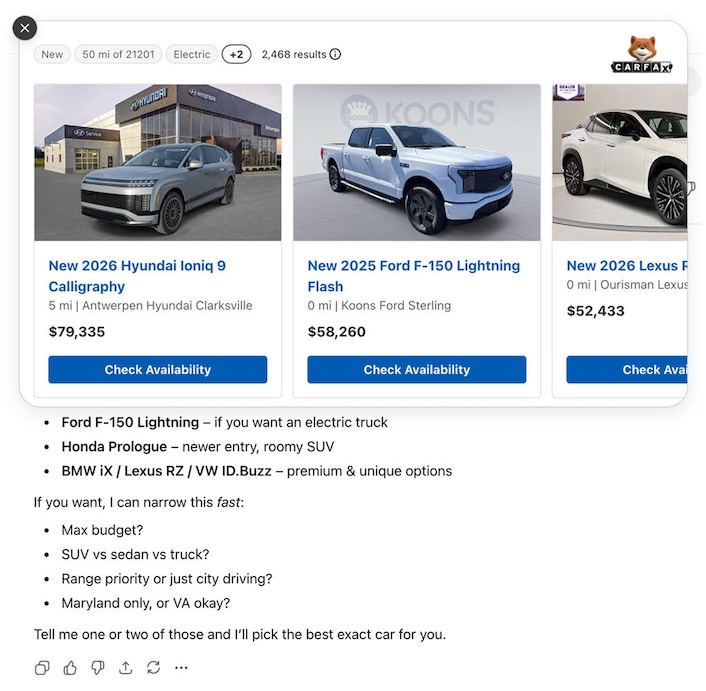This screenshot has height=691, width=706.
Task: Open the CARFAX fox logo
Action: tap(641, 54)
